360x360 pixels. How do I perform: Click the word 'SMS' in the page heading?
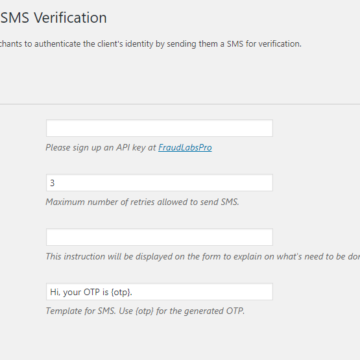point(15,18)
